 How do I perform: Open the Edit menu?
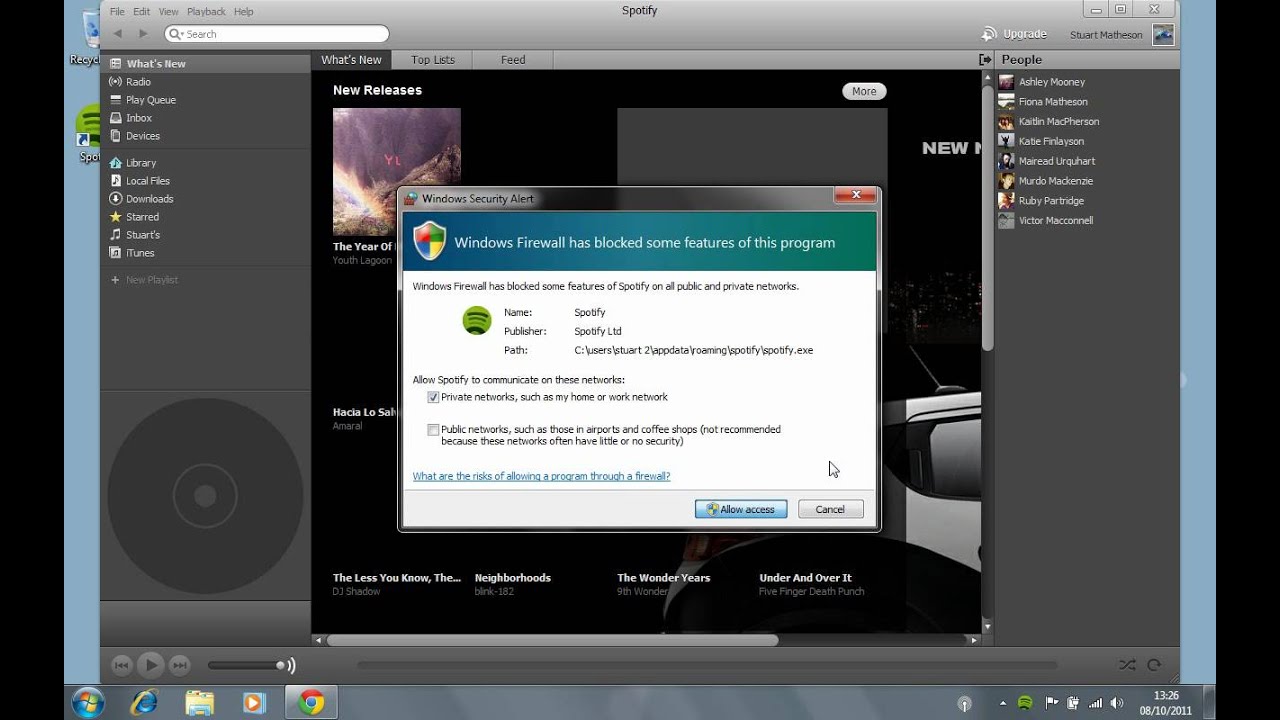141,11
